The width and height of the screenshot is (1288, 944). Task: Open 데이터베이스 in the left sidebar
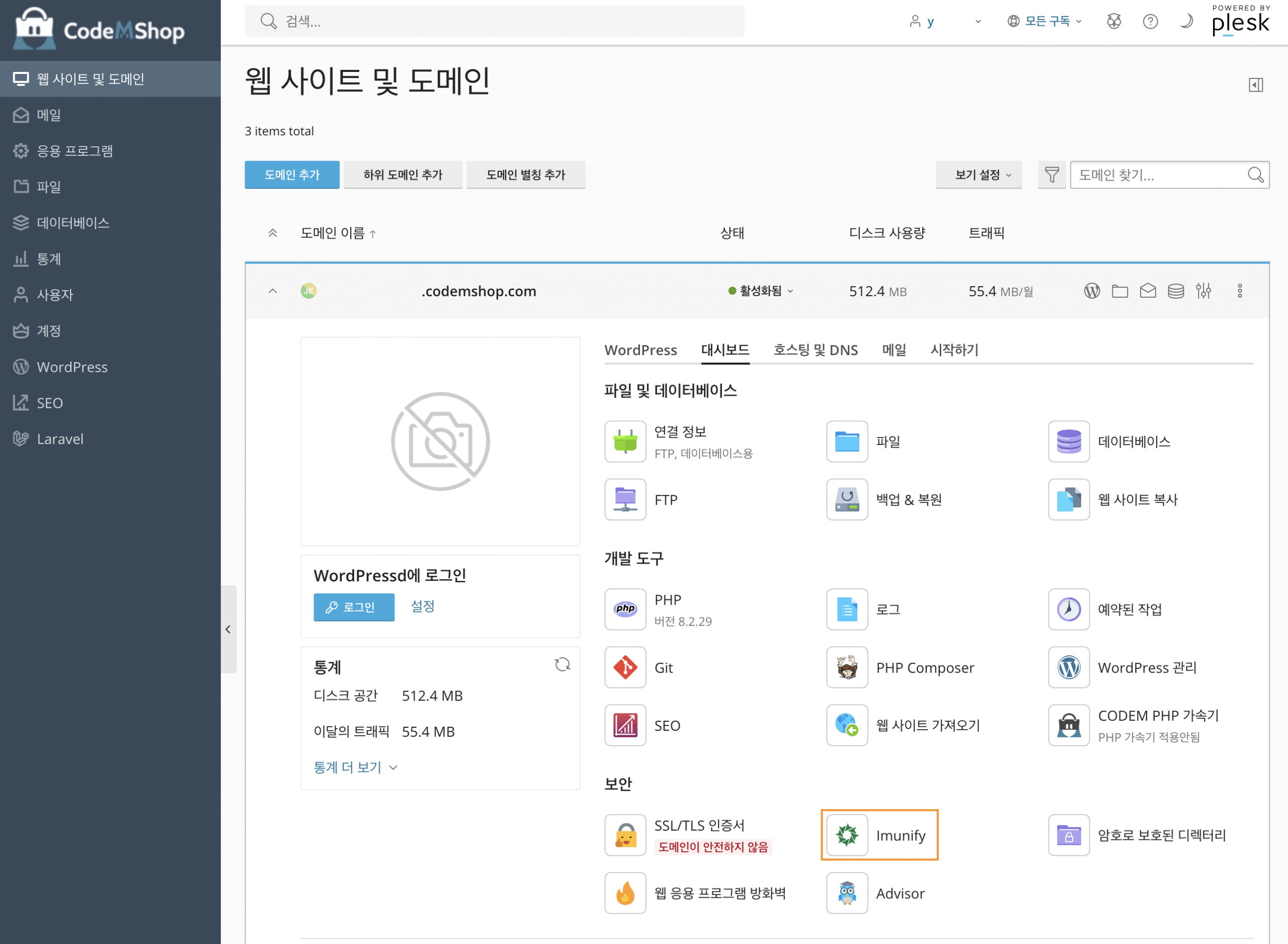pos(72,222)
